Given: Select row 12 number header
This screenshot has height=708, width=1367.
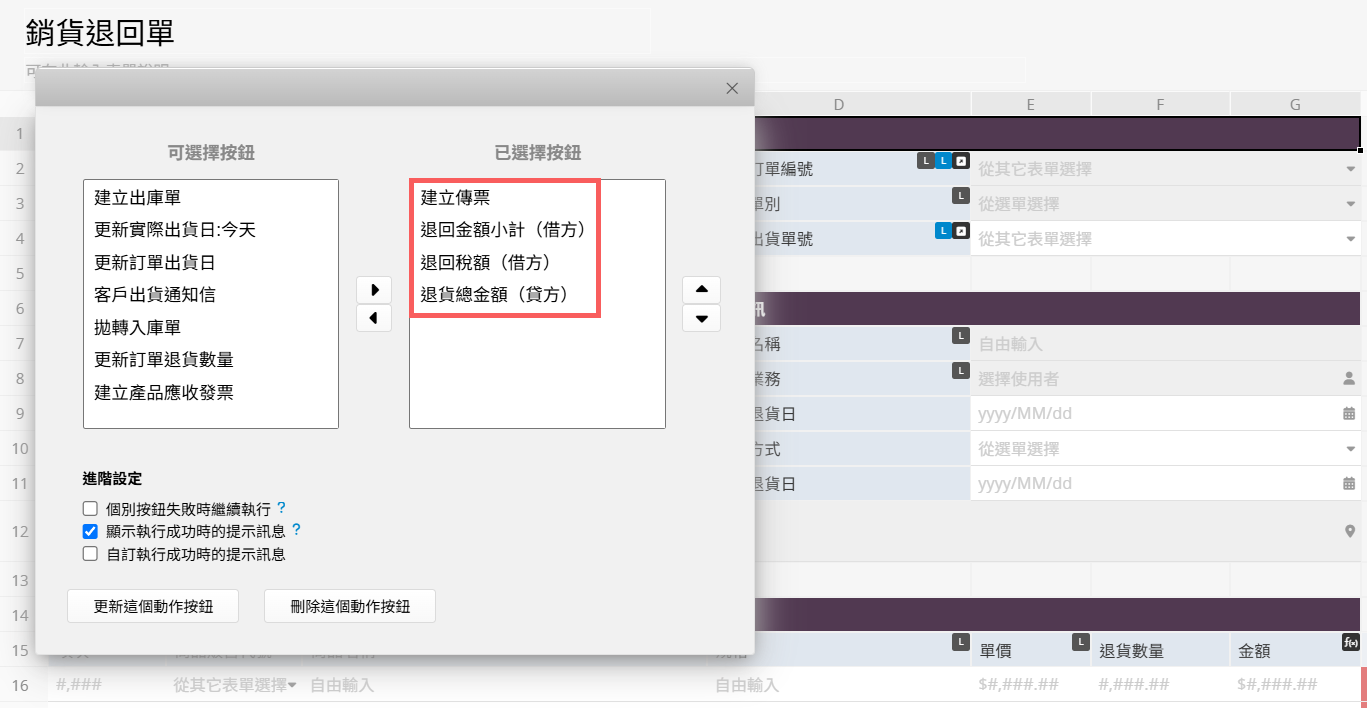Looking at the screenshot, I should (x=19, y=531).
